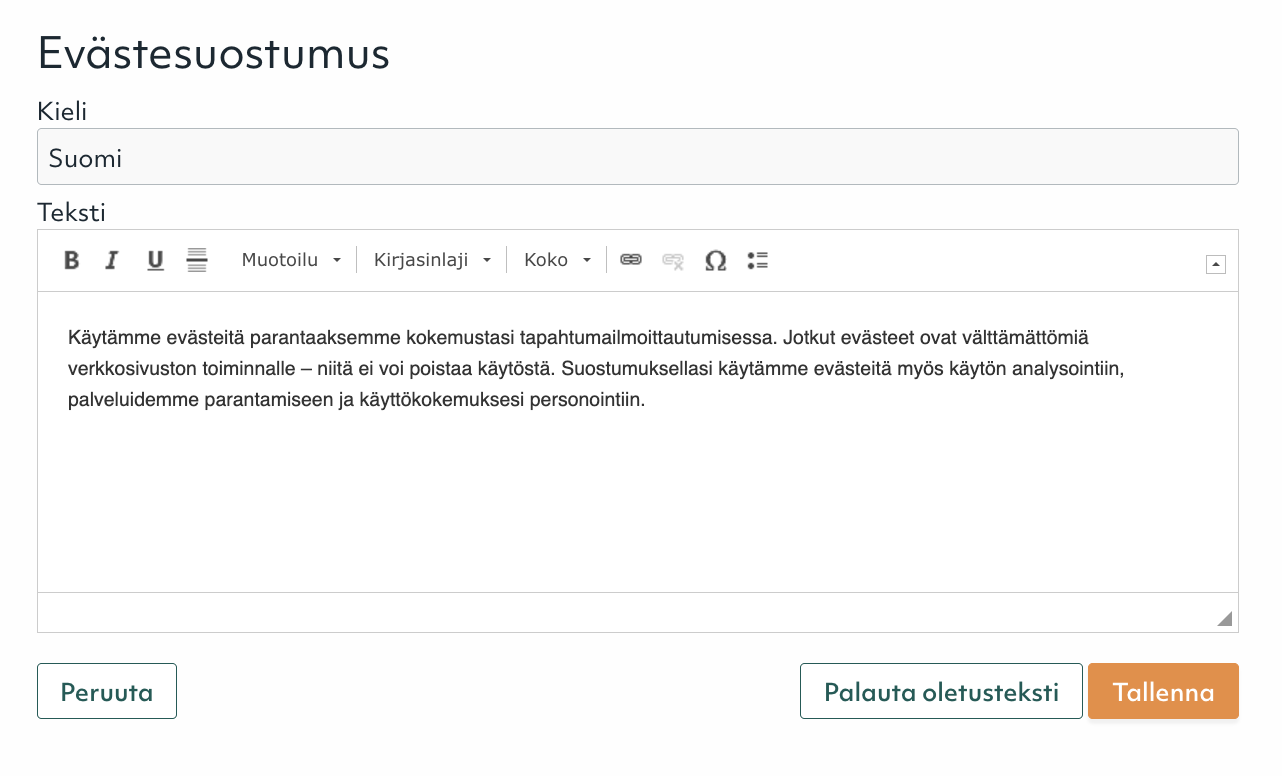The width and height of the screenshot is (1282, 776).
Task: Click the editor bottom status bar
Action: [638, 612]
